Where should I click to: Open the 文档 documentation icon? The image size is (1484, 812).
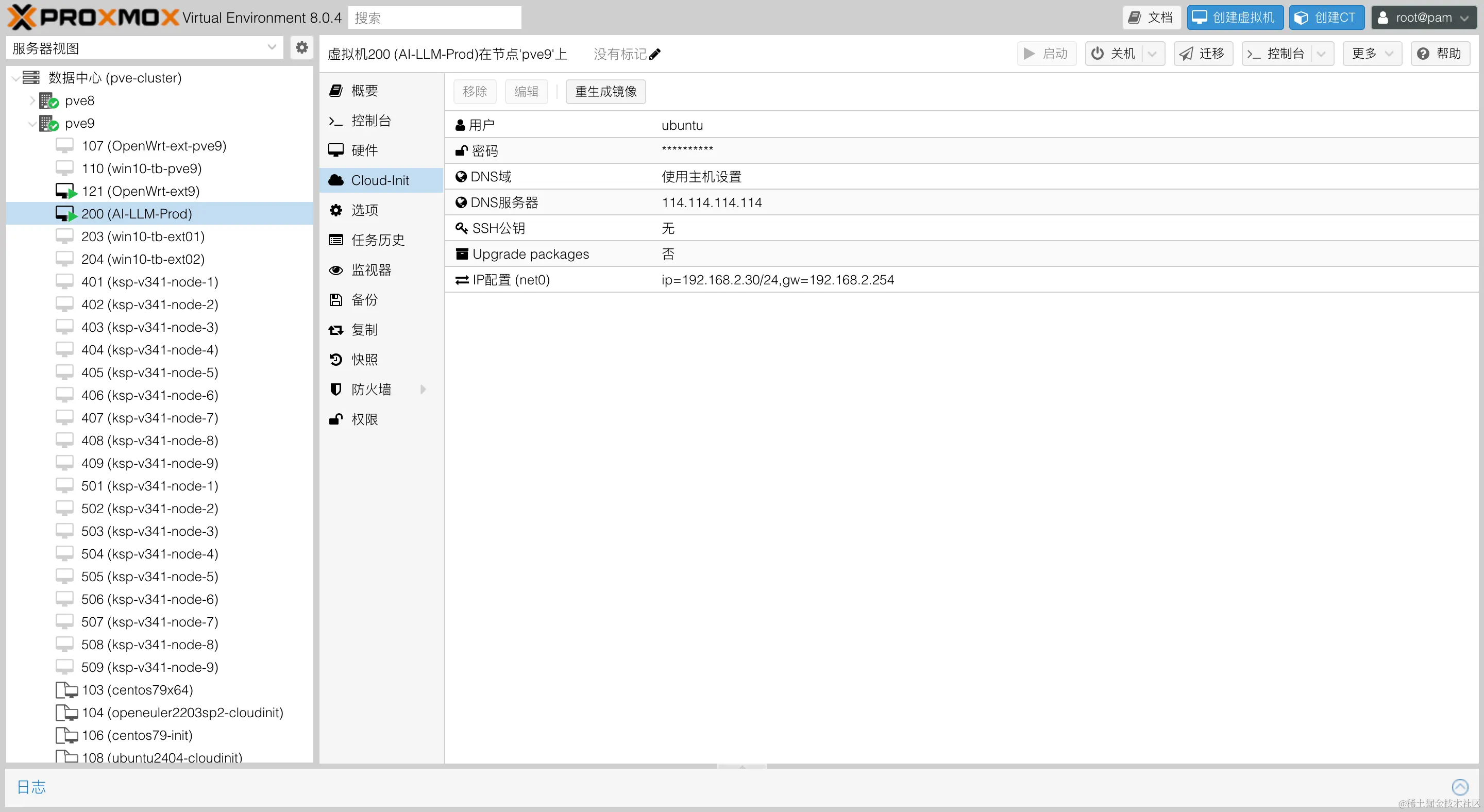coord(1134,18)
